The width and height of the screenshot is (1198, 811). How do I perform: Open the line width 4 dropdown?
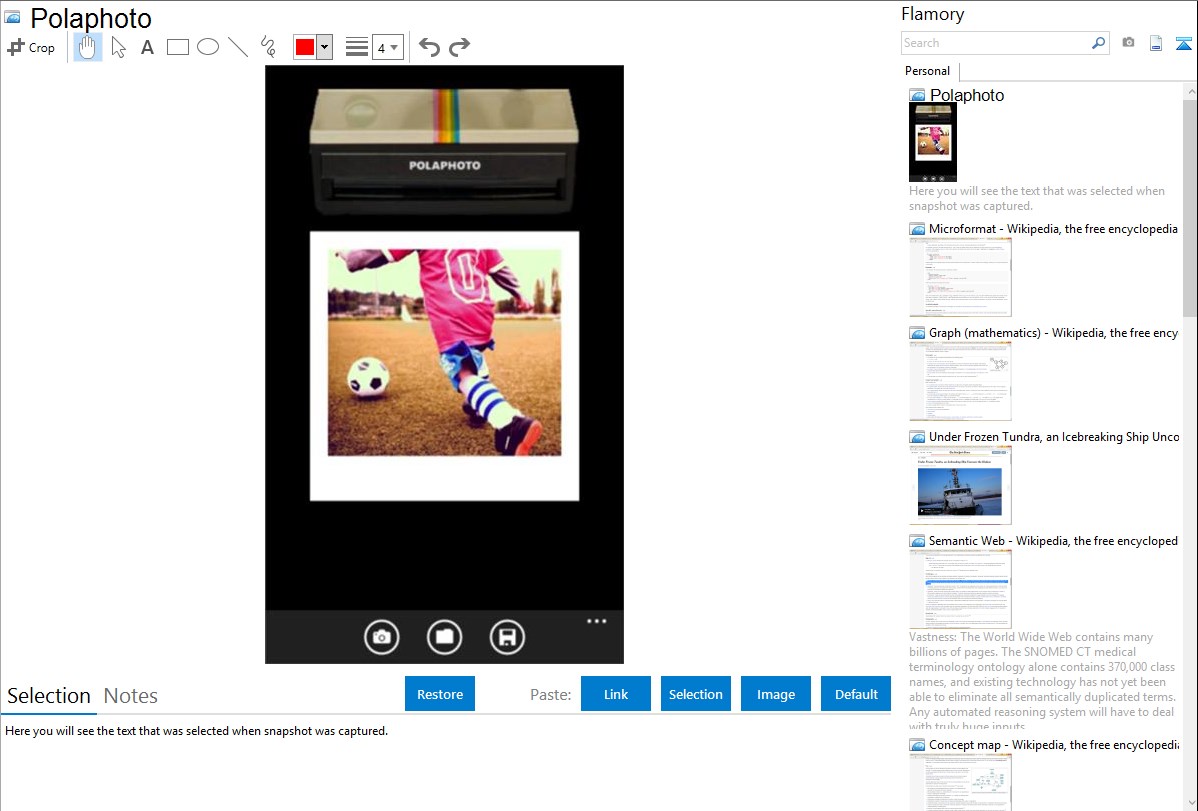(388, 48)
